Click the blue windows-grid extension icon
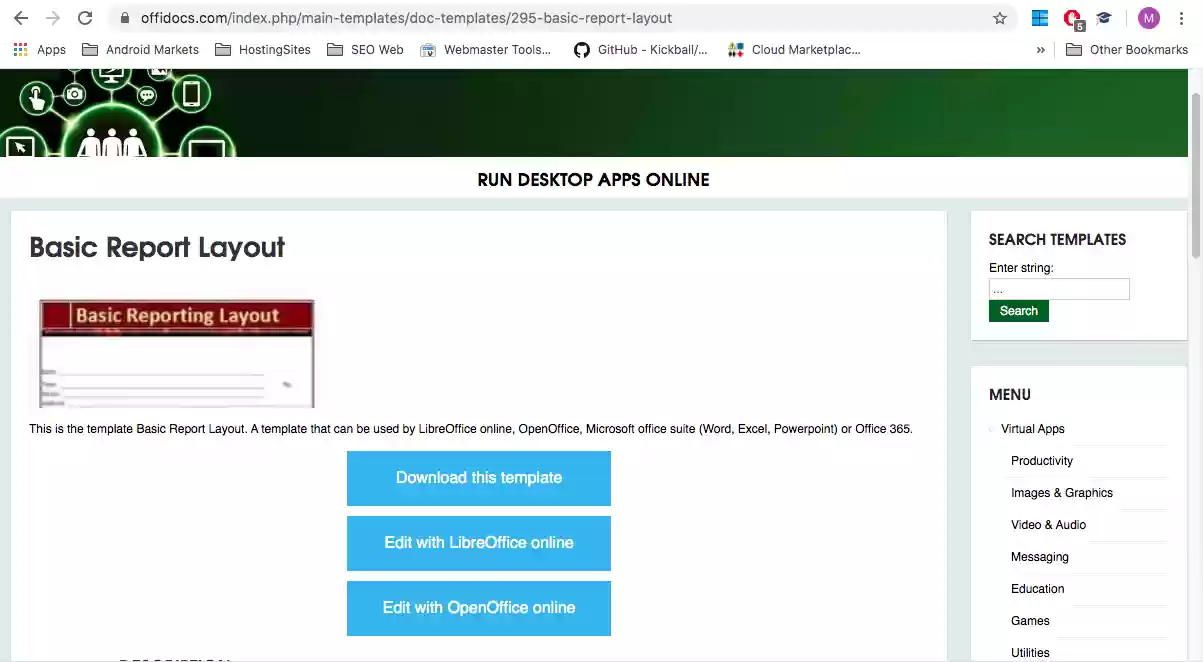The height and width of the screenshot is (662, 1203). click(x=1040, y=18)
